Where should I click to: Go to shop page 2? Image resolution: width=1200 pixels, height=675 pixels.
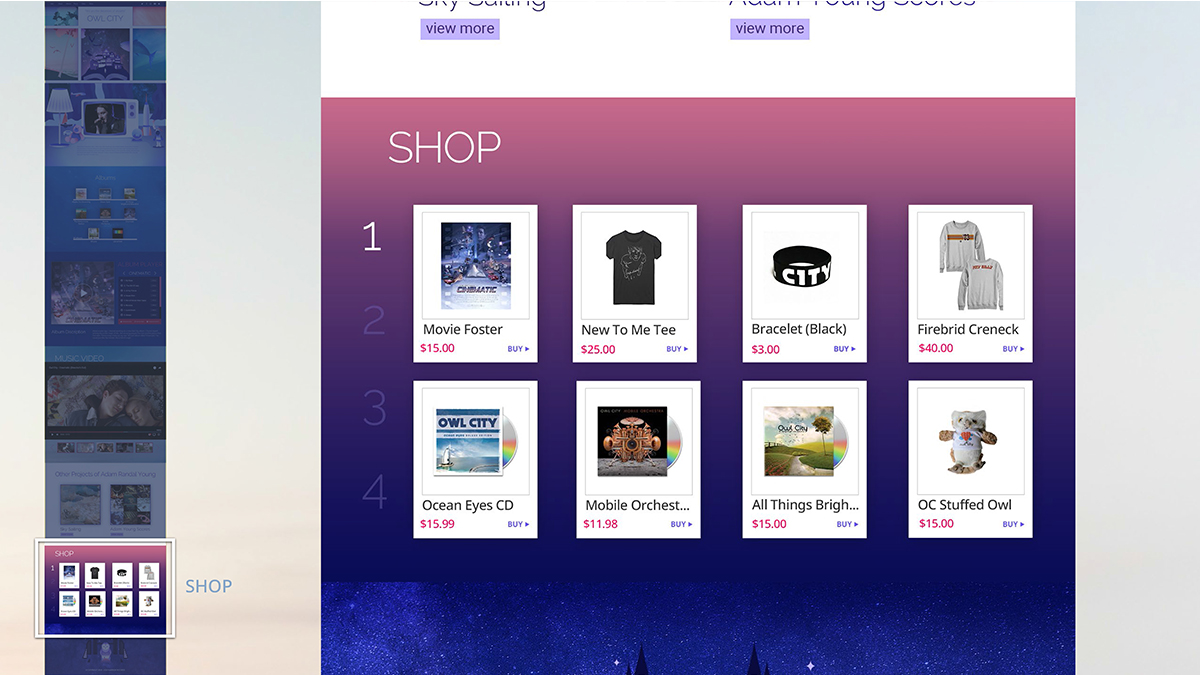[x=374, y=321]
